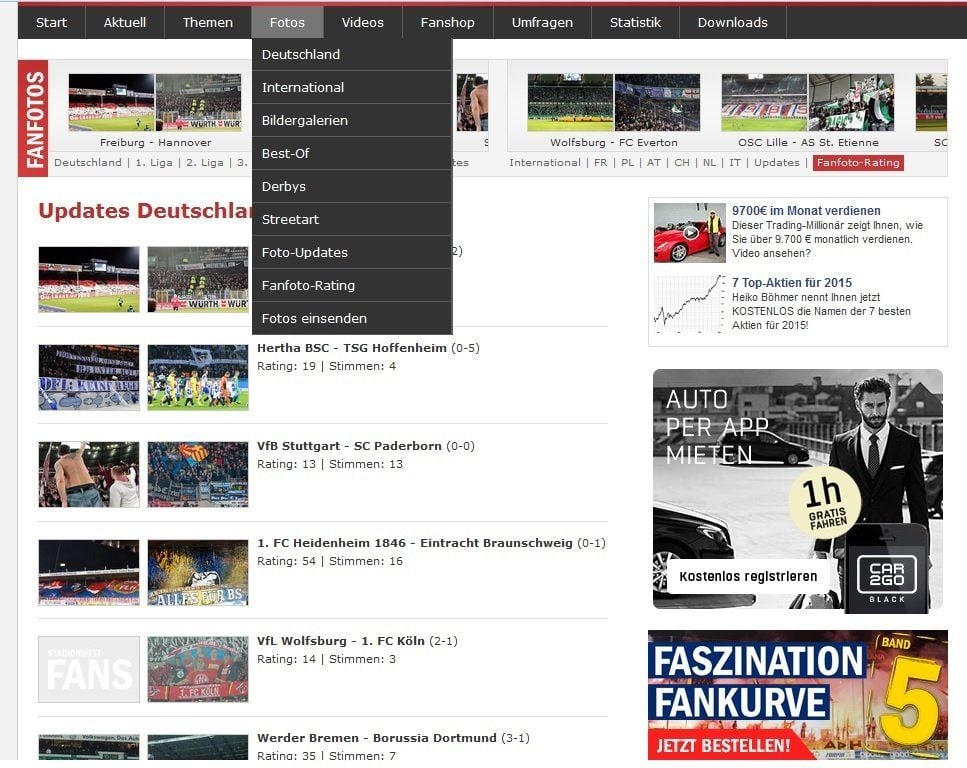Click the Würth banner thumbnail under Updates Deutschland
Viewport: 967px width, 768px height.
coord(198,279)
